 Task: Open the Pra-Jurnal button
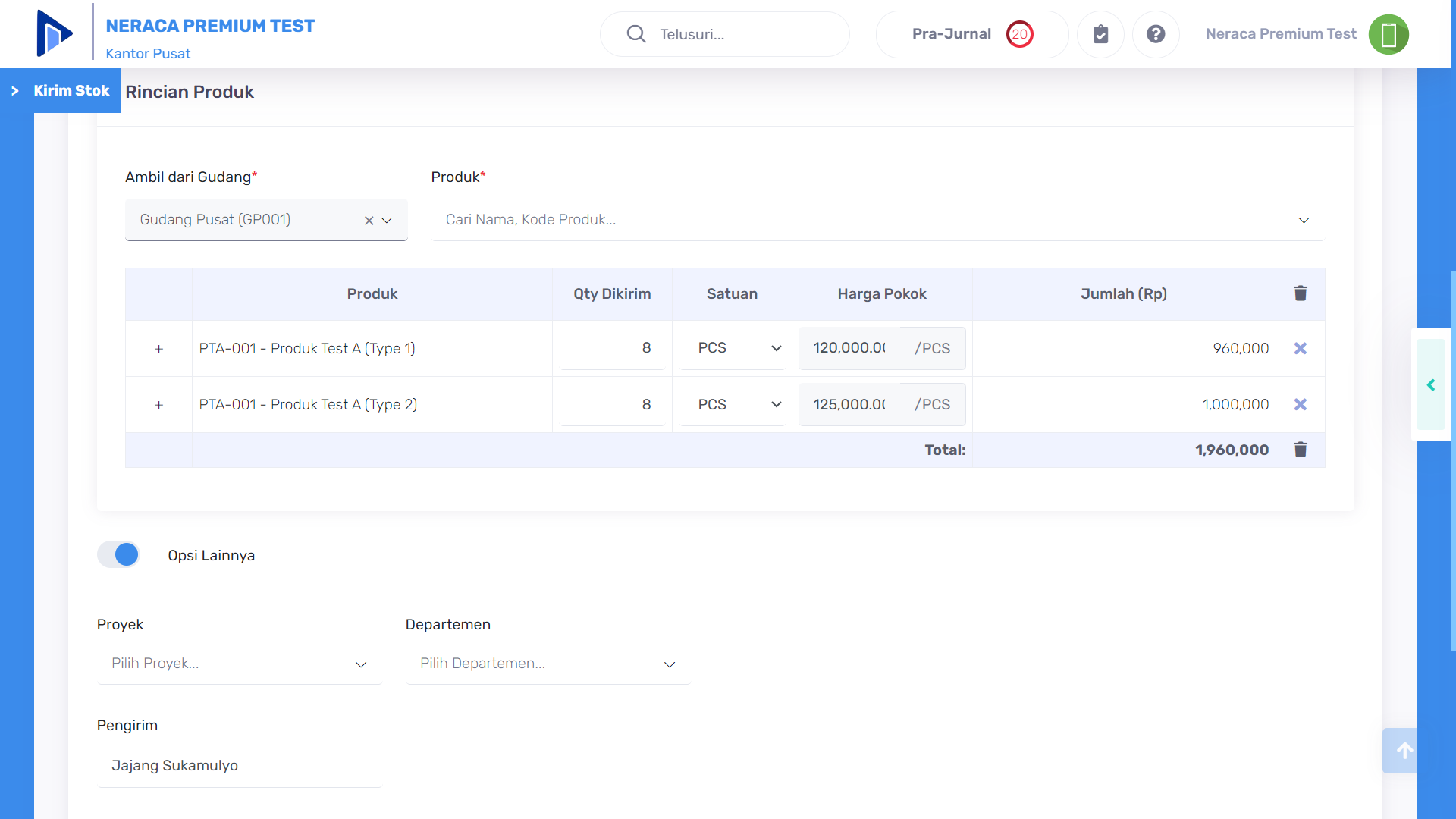point(971,34)
